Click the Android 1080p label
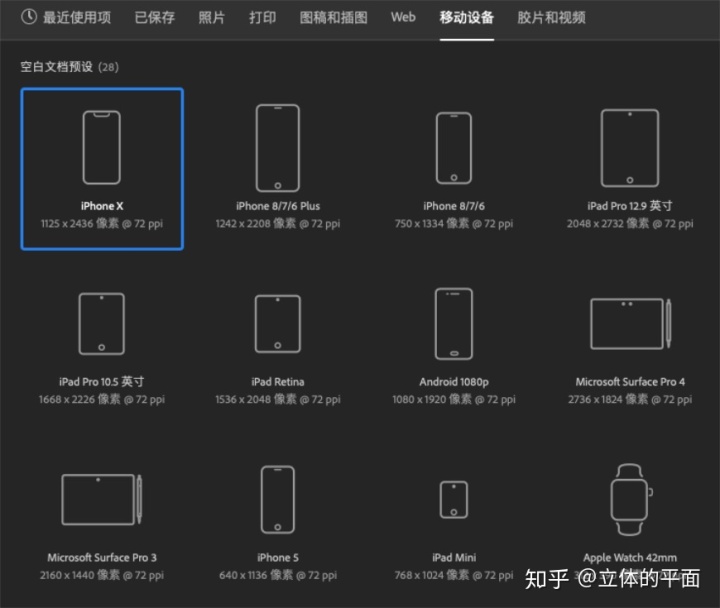Viewport: 720px width, 608px height. 454,382
